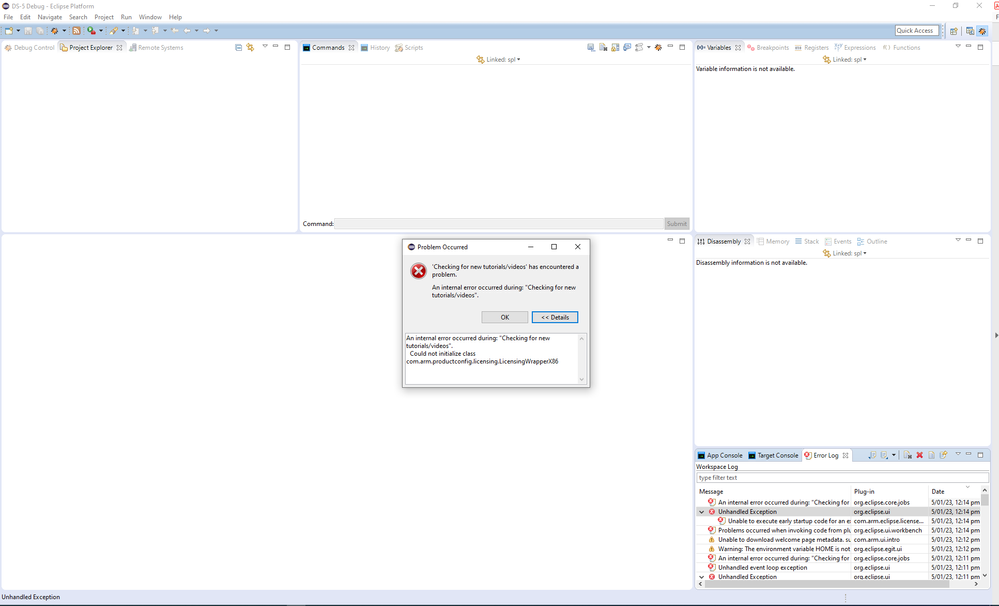Click Restore Log icon in Error Log toolbar
The height and width of the screenshot is (606, 999).
tap(944, 455)
